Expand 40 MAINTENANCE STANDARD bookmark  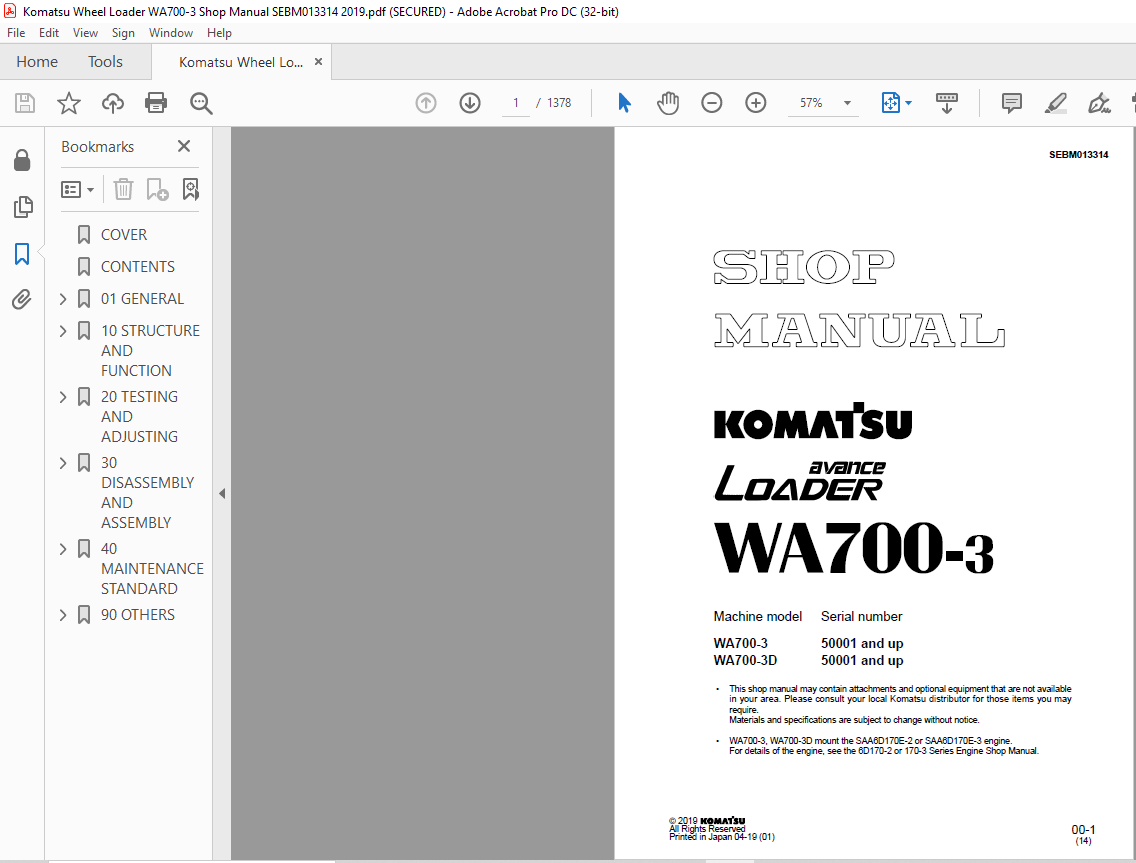point(63,549)
